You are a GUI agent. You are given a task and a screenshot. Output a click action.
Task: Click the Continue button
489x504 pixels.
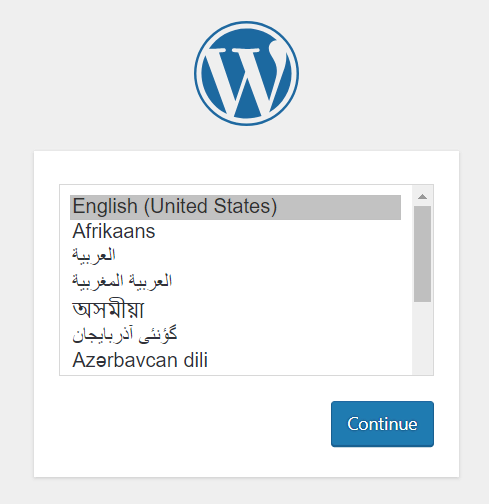[x=382, y=424]
